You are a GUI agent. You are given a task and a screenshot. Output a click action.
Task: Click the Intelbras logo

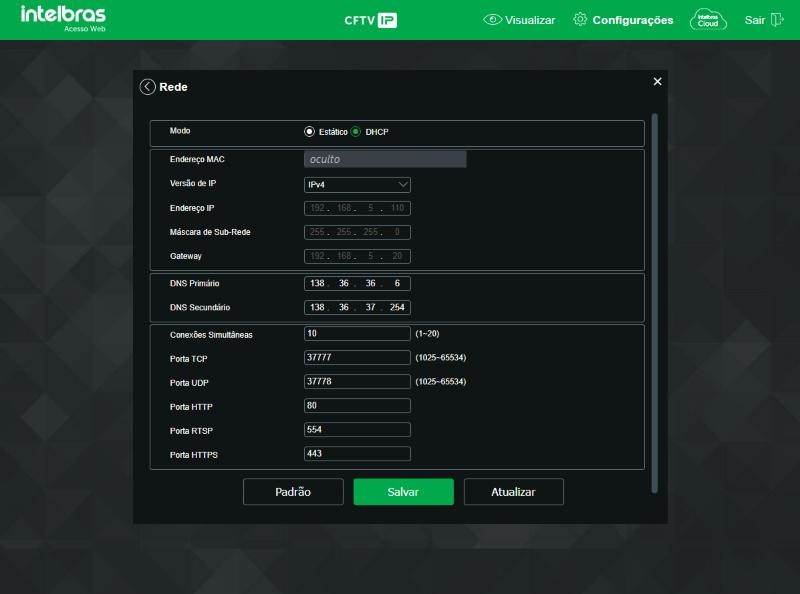pyautogui.click(x=63, y=18)
